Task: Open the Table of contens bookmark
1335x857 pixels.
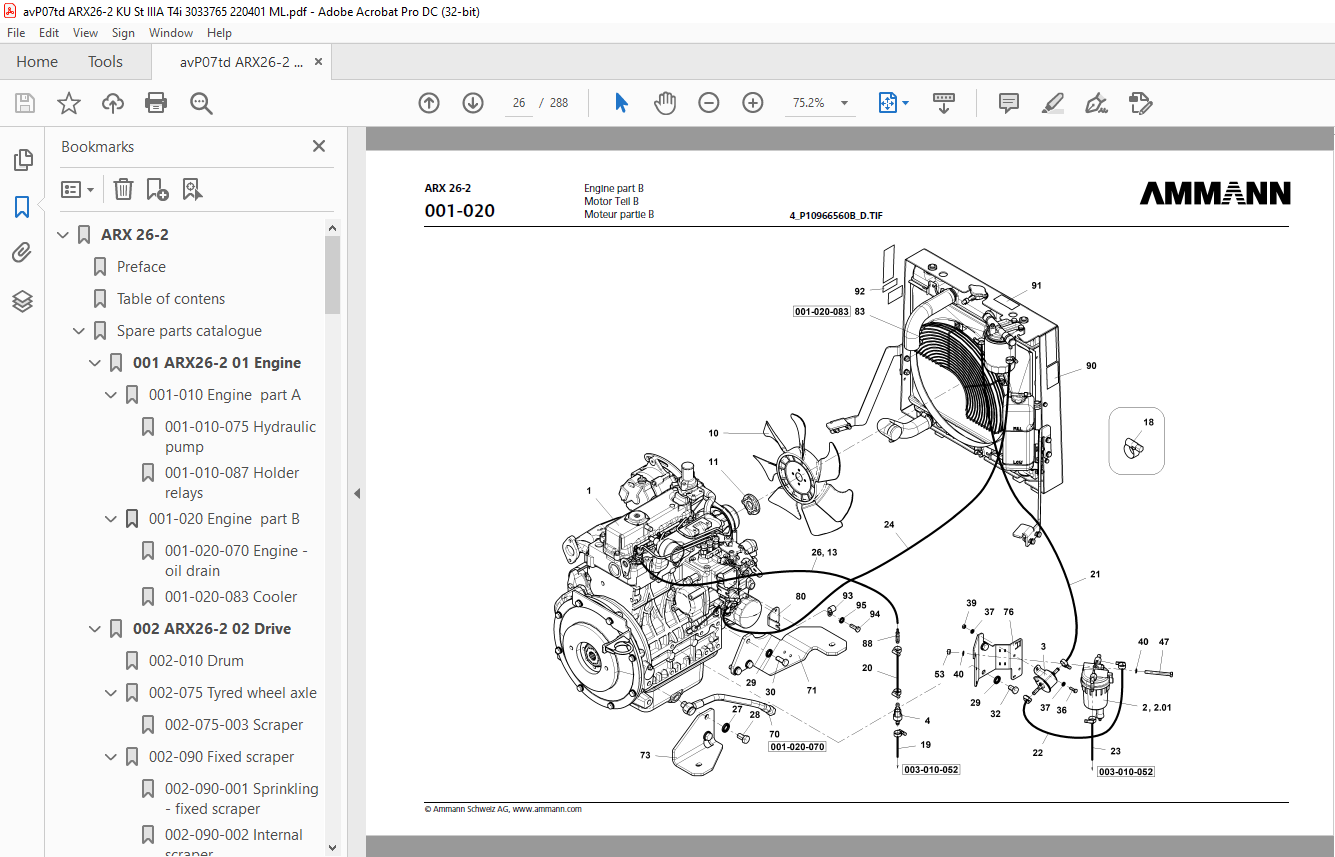Action: point(171,299)
